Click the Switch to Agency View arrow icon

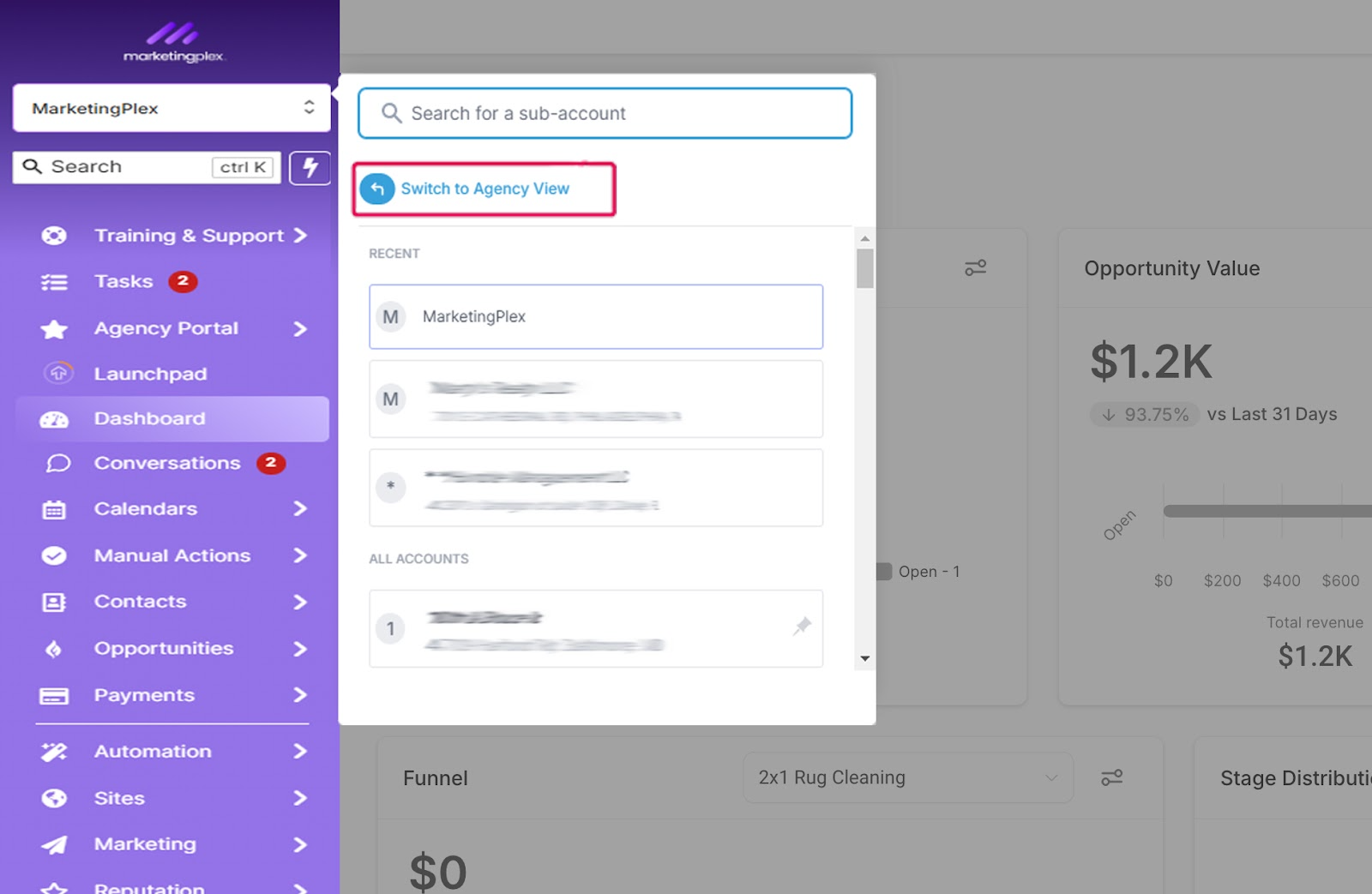click(x=377, y=189)
